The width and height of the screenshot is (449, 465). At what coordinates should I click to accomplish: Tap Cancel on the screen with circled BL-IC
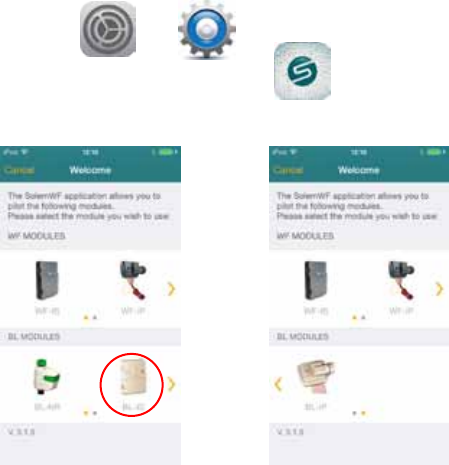click(x=19, y=170)
